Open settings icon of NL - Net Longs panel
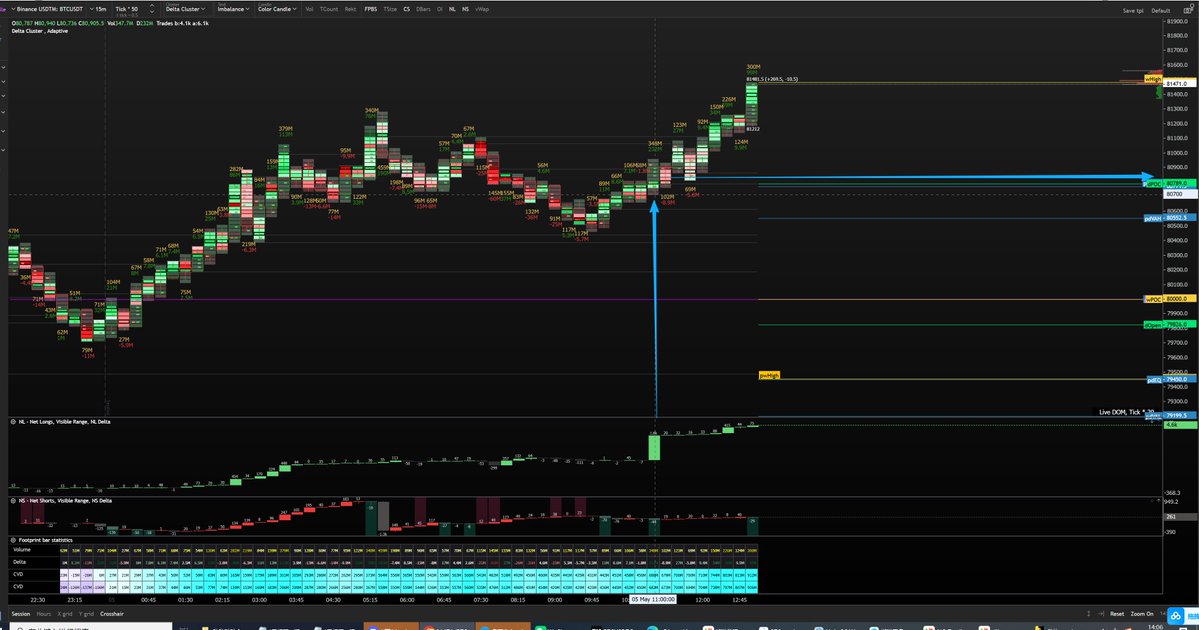 click(x=13, y=422)
